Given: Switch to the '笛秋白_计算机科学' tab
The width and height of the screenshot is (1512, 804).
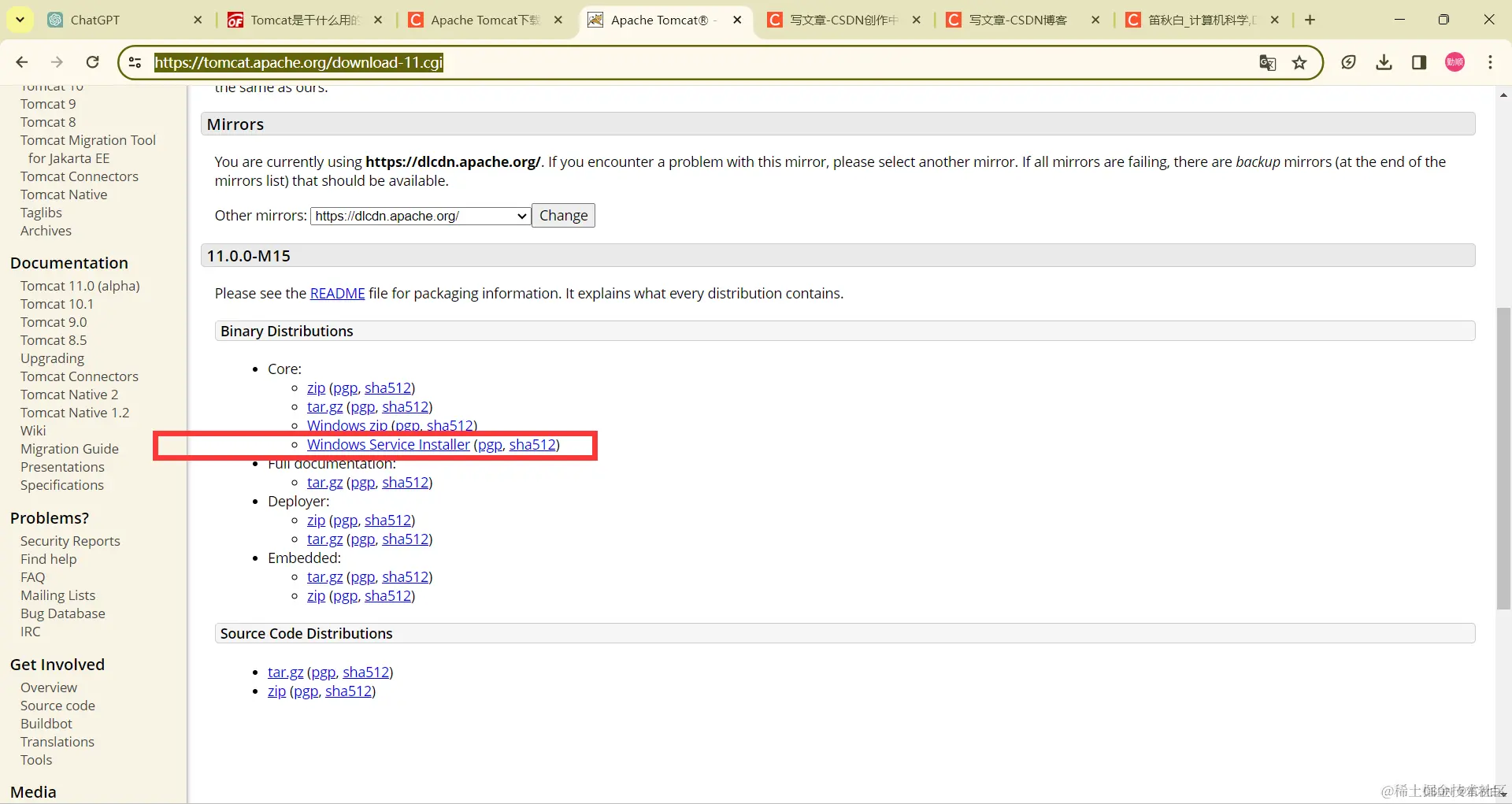Looking at the screenshot, I should (1202, 20).
